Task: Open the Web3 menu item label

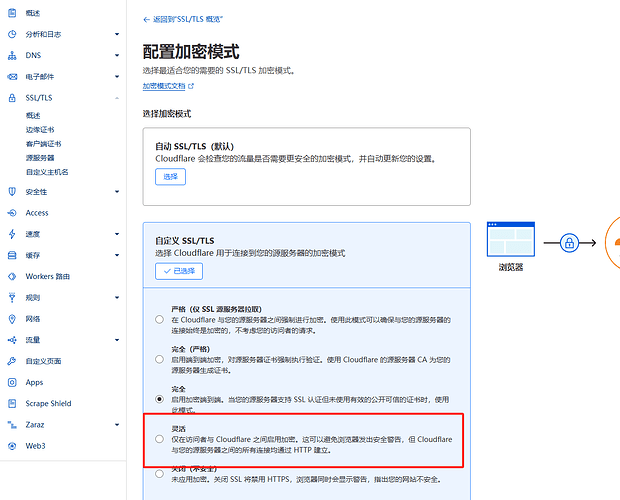Action: pyautogui.click(x=36, y=446)
